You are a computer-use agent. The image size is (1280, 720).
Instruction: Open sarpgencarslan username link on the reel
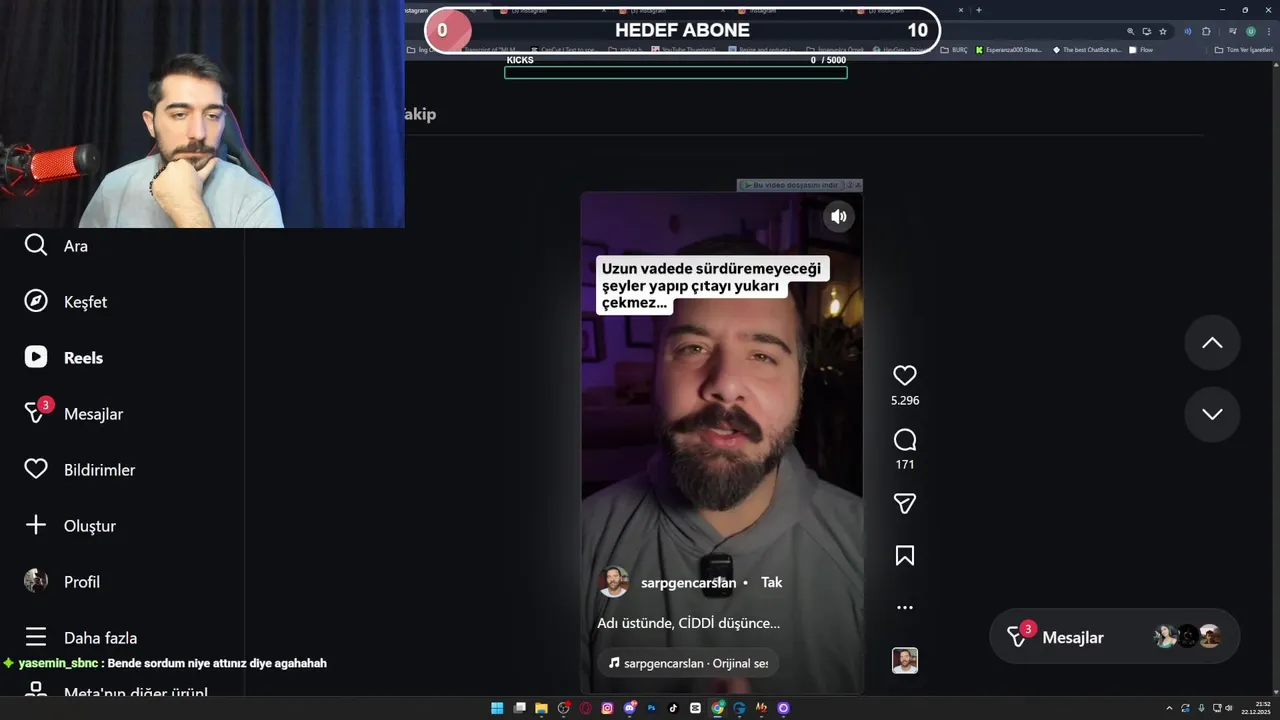688,583
